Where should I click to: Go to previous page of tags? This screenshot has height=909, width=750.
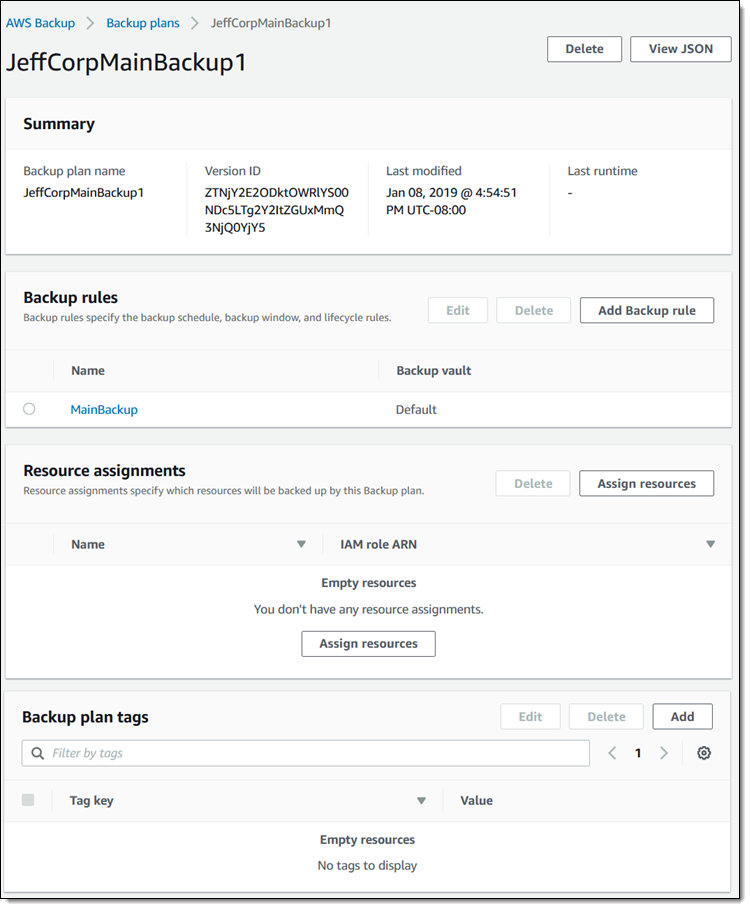(x=613, y=753)
